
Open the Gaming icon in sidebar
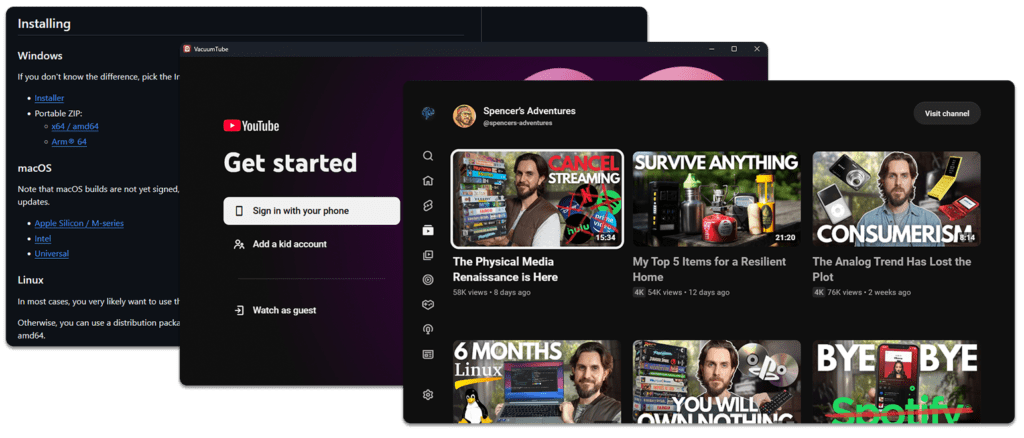point(428,305)
